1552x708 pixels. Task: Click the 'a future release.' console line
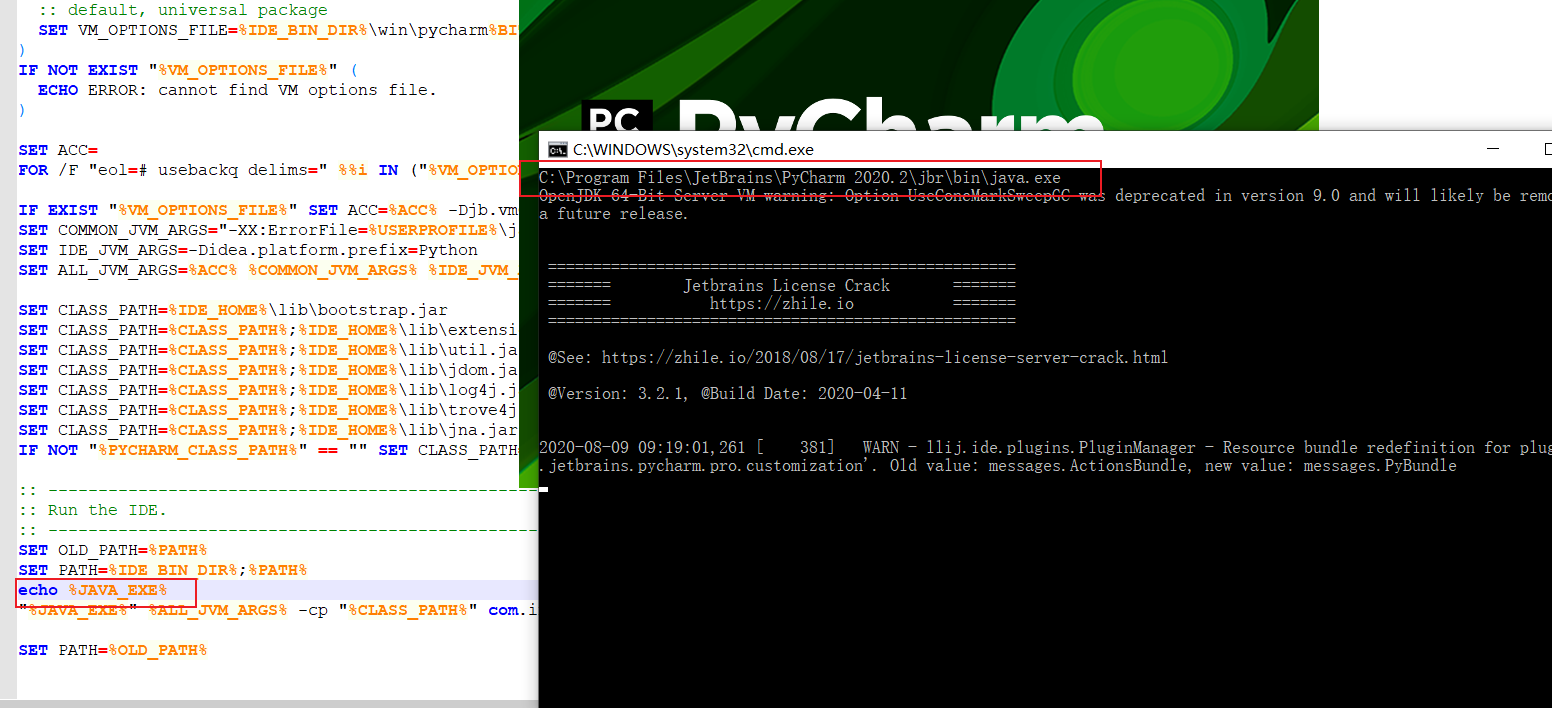point(614,214)
